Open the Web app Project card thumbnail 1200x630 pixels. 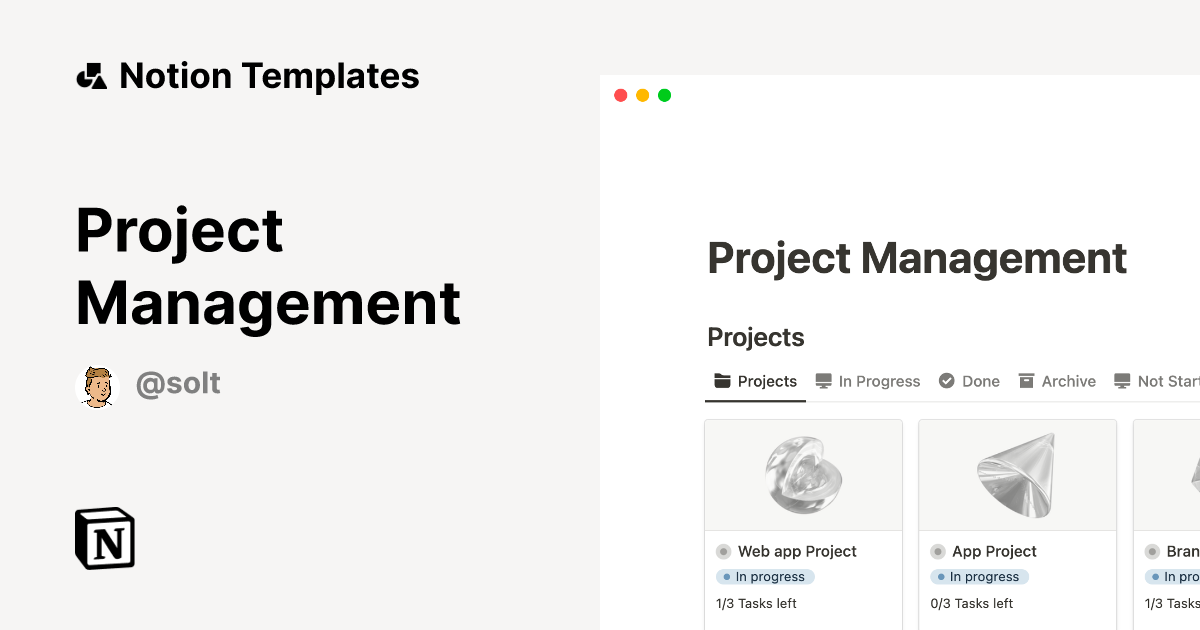[x=804, y=474]
